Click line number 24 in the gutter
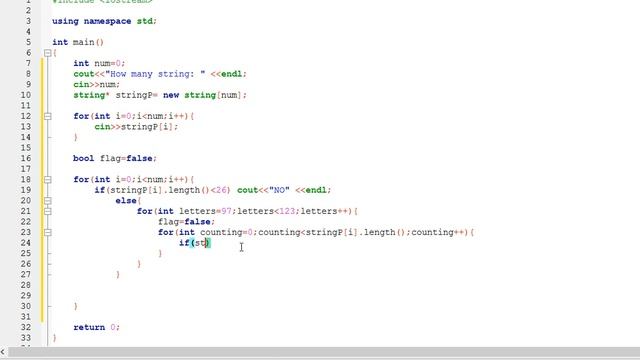This screenshot has width=640, height=360. point(25,243)
